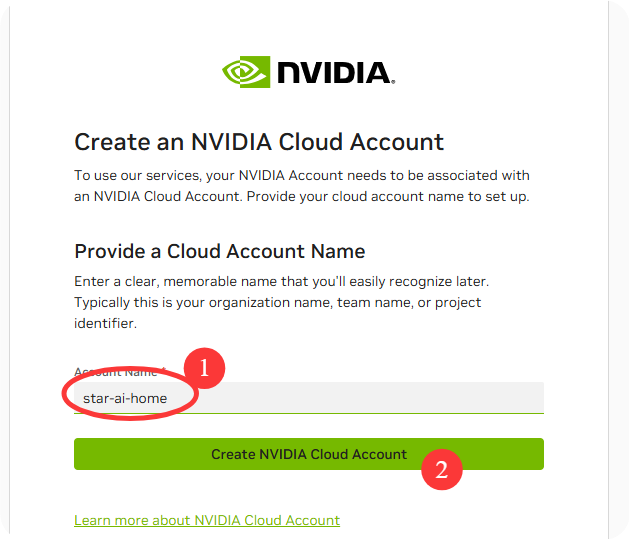The width and height of the screenshot is (629, 539).
Task: Click the NVIDIA wordmark text
Action: [x=335, y=73]
